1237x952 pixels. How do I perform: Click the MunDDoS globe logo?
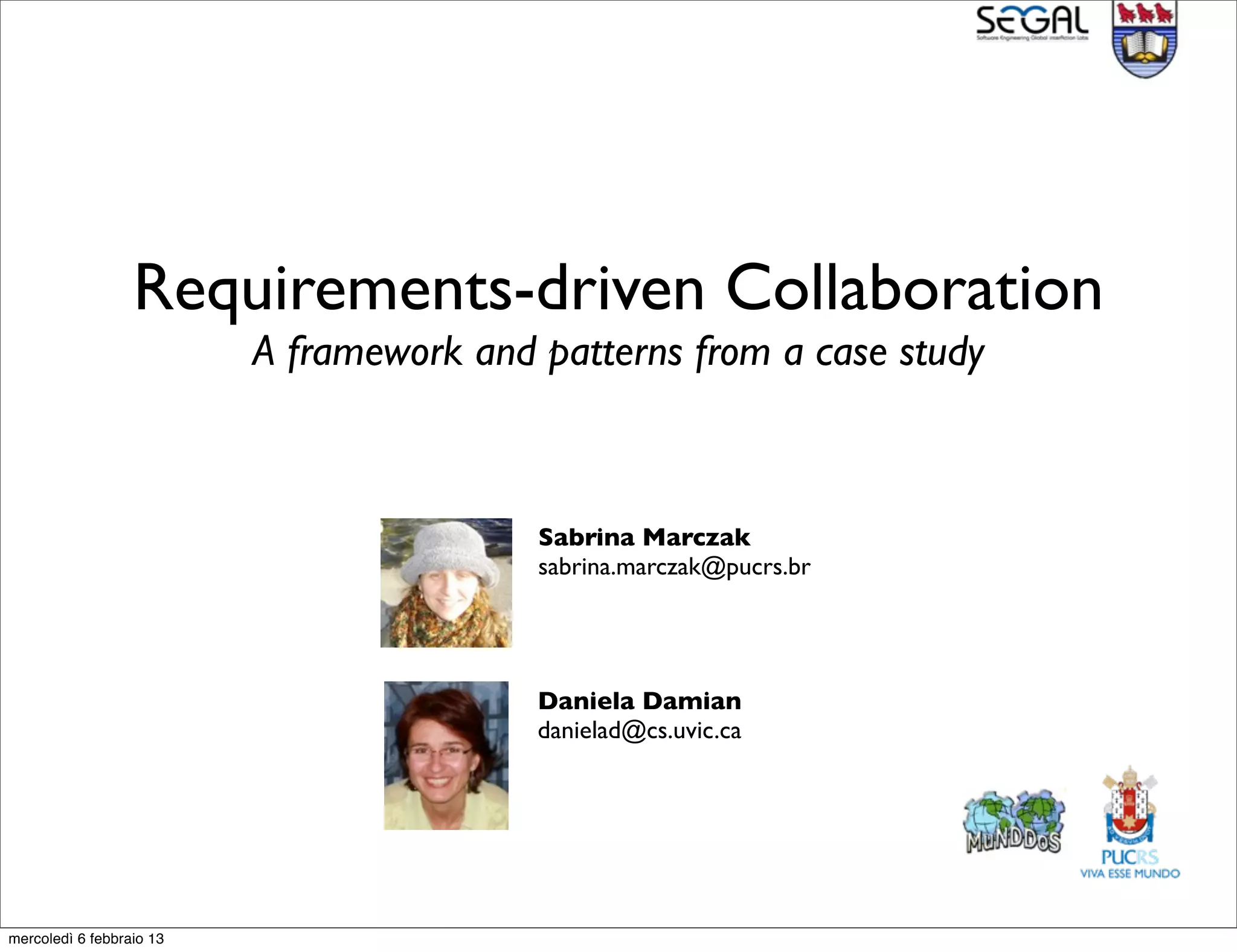[x=1014, y=822]
